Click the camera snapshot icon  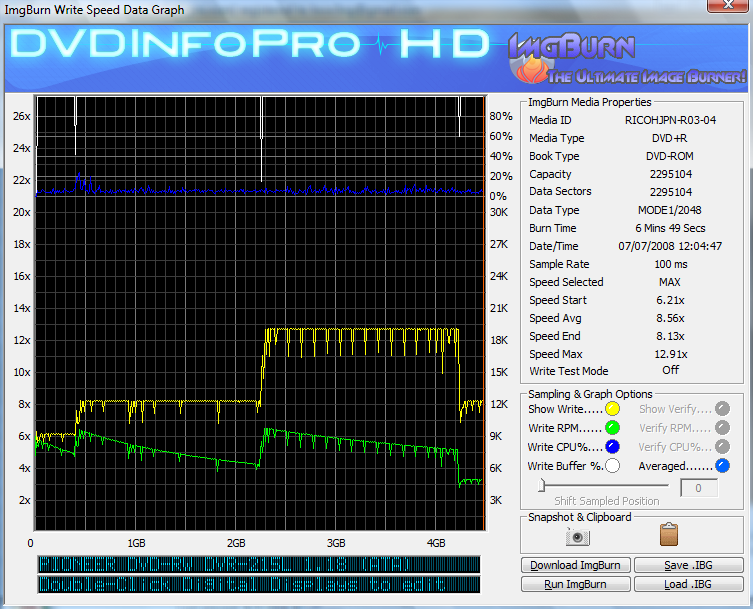coord(577,536)
